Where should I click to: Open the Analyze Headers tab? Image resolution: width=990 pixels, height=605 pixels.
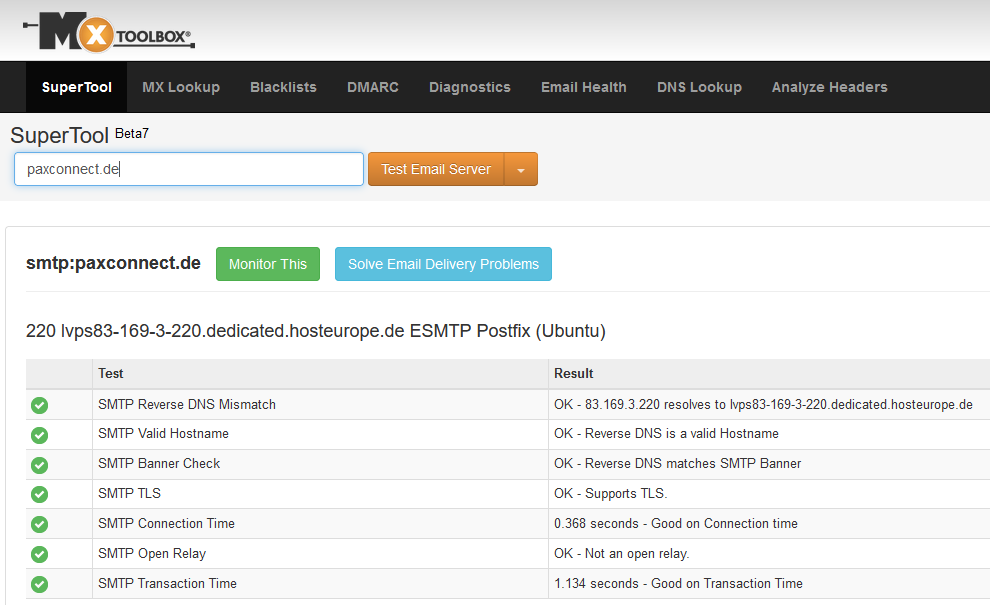830,87
